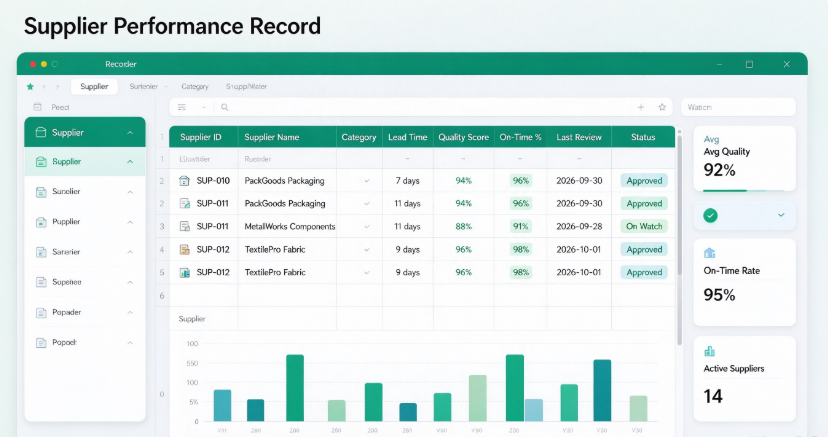Expand the Popoel sidebar chevron
This screenshot has width=828, height=437.
coord(130,343)
